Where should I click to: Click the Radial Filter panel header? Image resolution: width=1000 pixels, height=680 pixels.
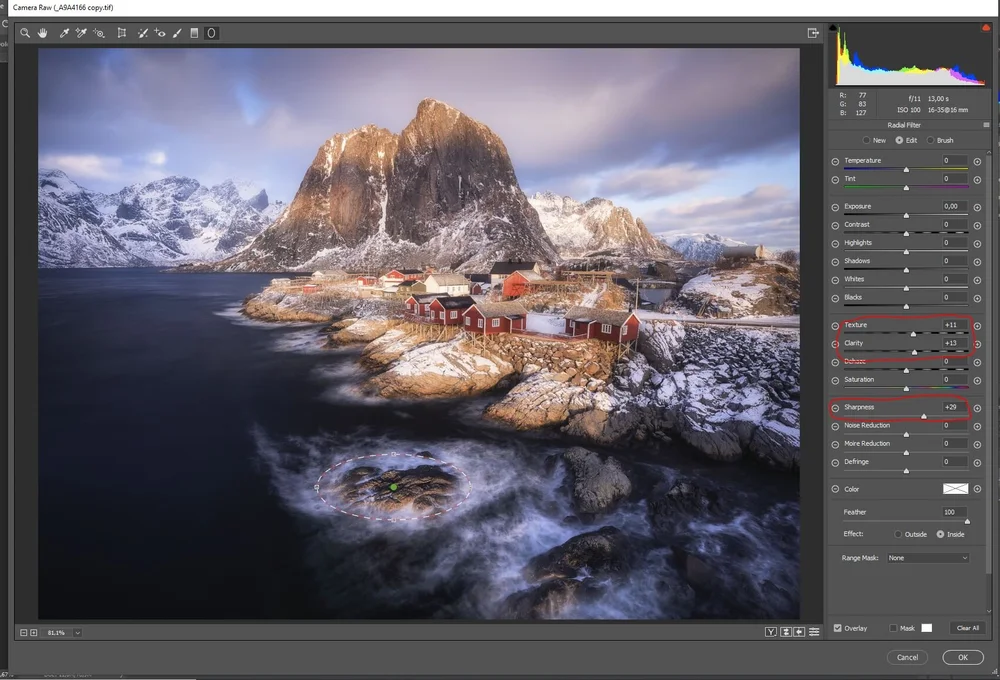903,124
